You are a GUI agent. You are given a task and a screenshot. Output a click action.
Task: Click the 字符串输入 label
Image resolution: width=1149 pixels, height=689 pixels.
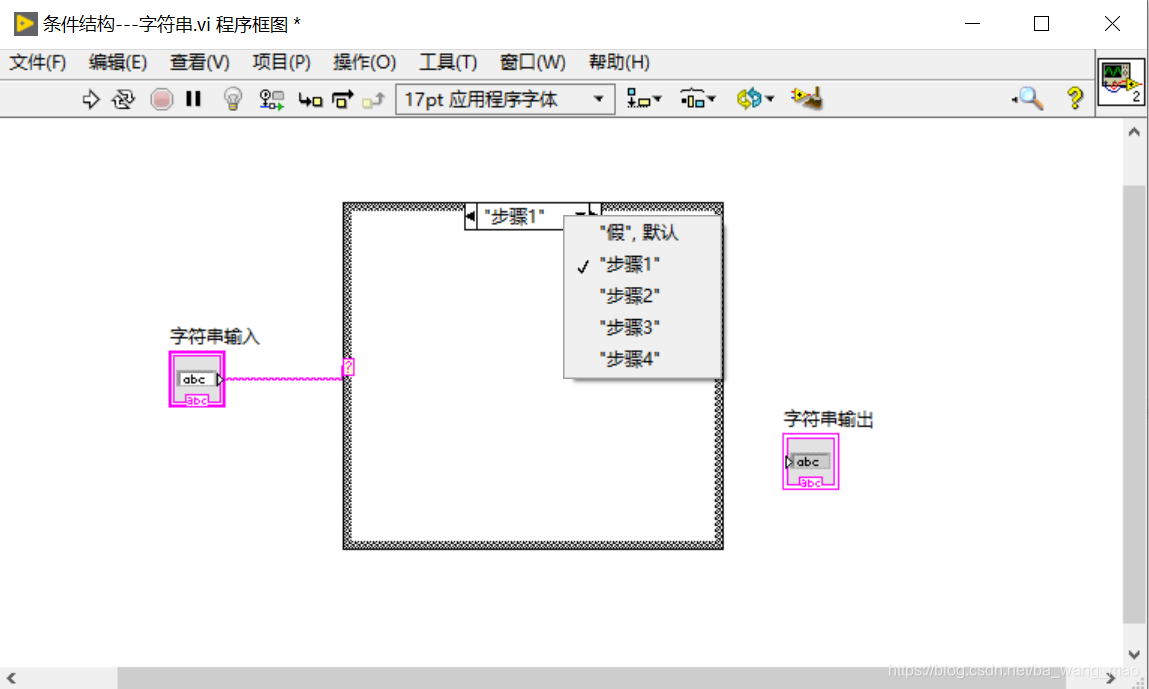(x=215, y=336)
